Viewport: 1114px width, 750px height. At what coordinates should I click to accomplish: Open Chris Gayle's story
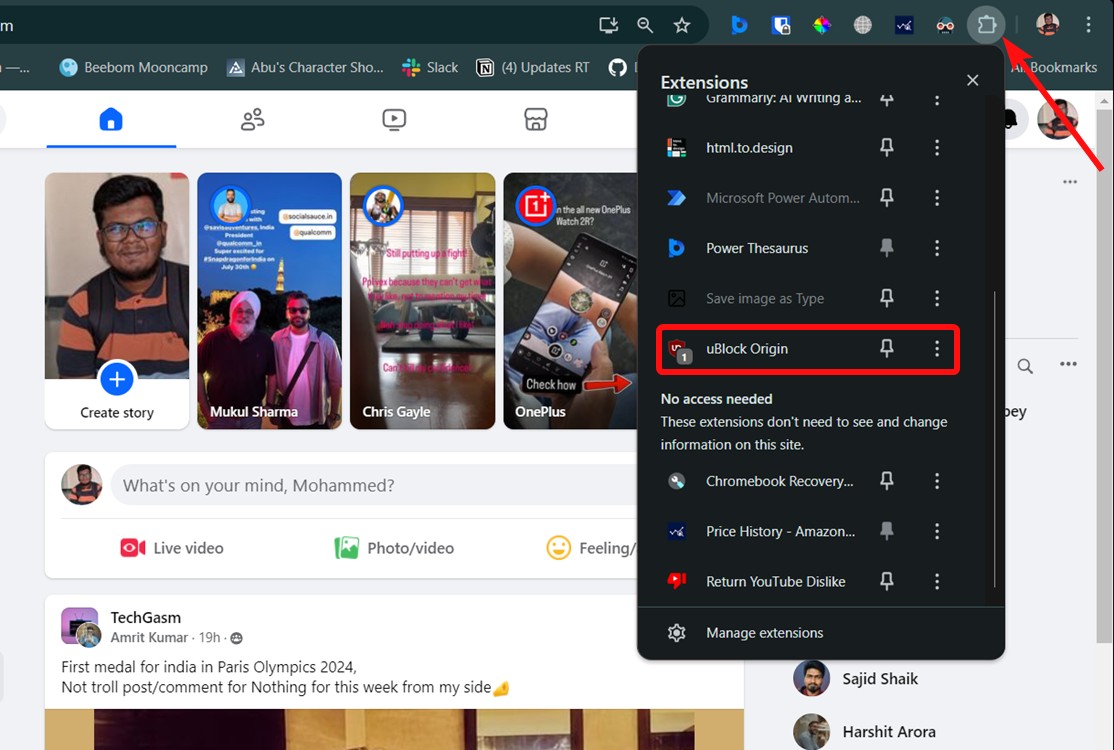pos(422,300)
